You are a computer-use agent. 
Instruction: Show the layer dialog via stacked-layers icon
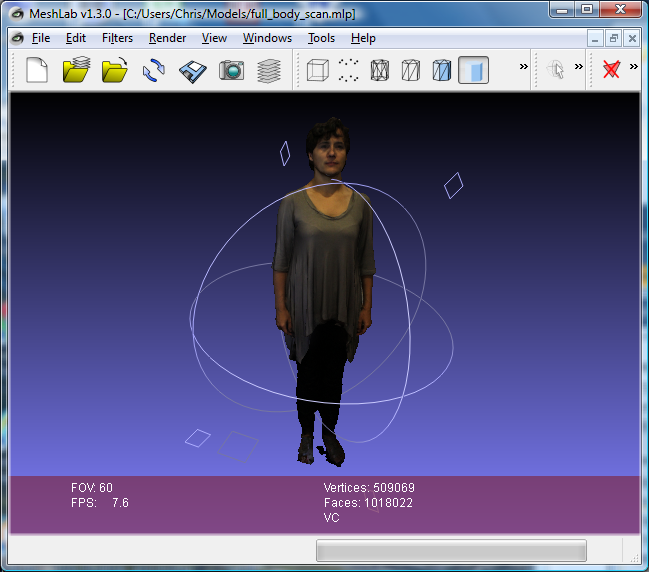pyautogui.click(x=268, y=70)
